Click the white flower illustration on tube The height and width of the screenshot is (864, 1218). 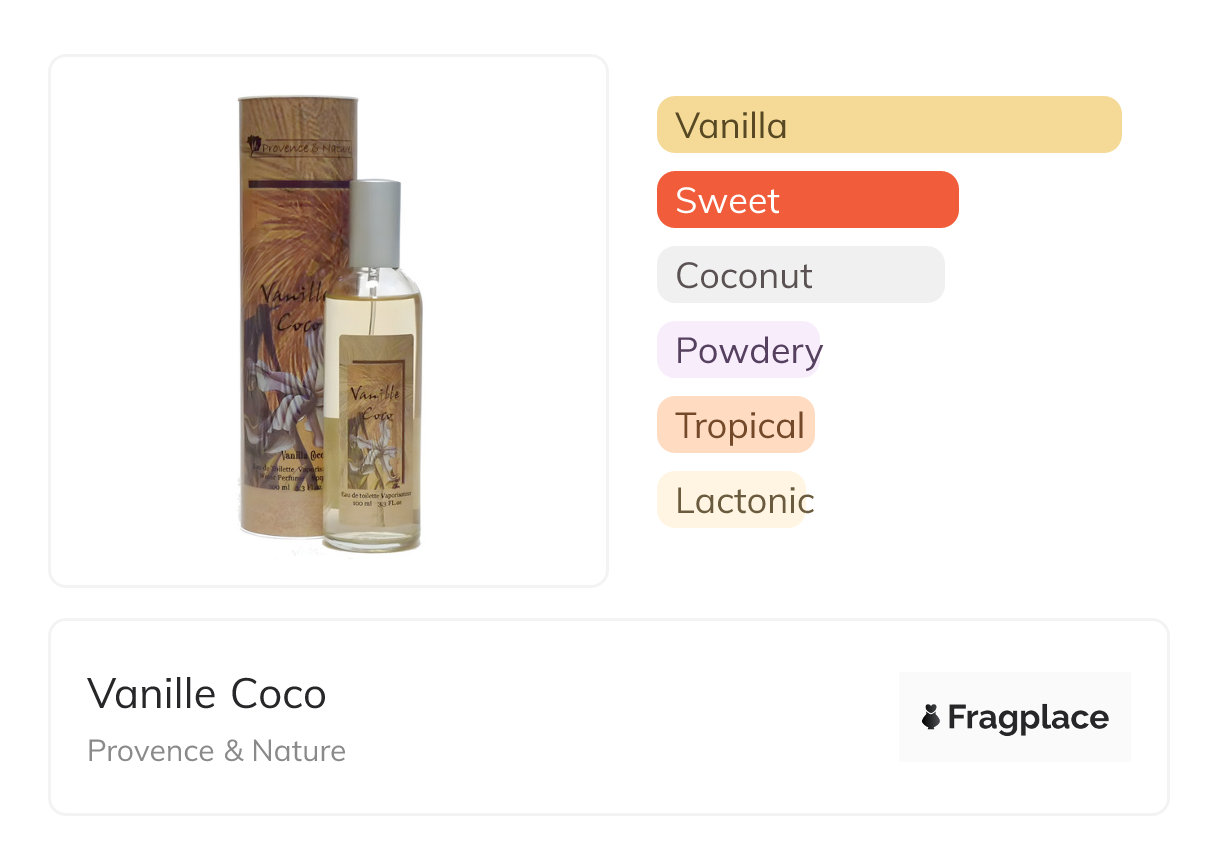(283, 392)
